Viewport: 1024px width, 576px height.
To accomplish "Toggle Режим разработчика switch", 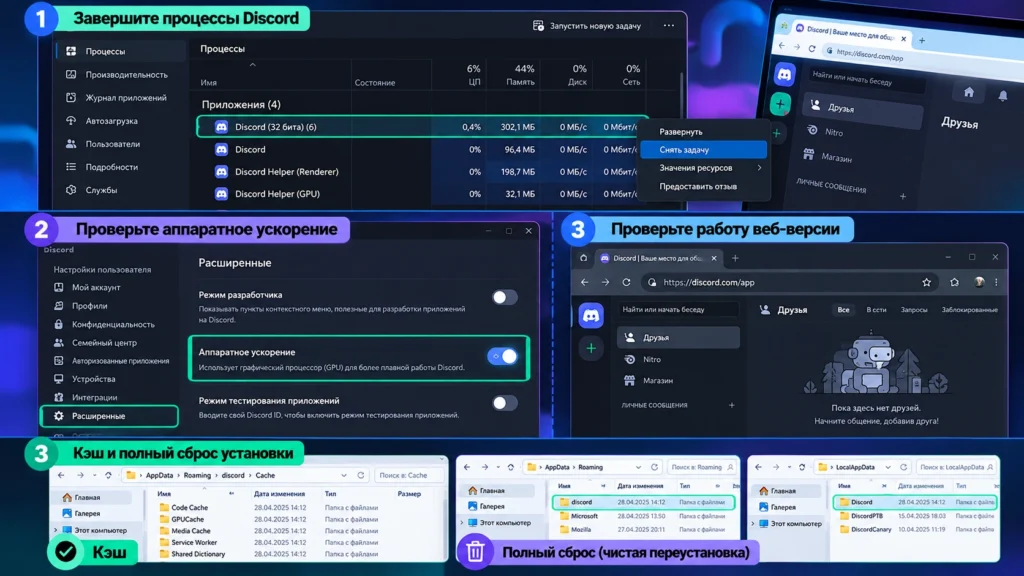I will click(x=504, y=298).
